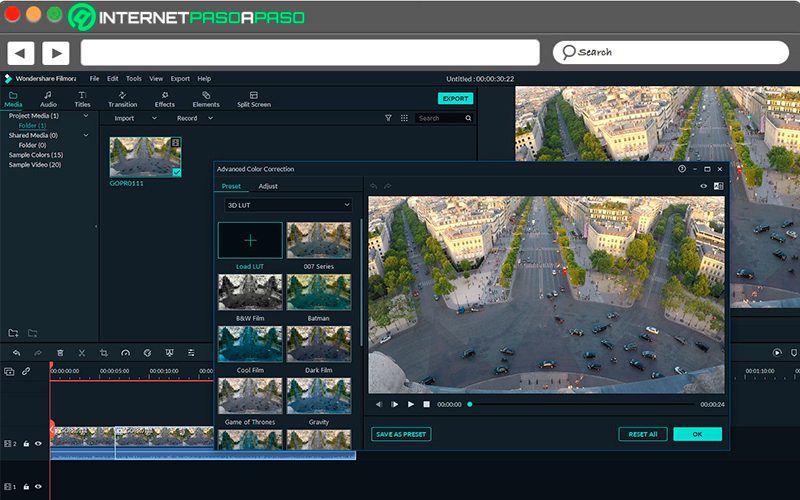Viewport: 800px width, 500px height.
Task: Click the scissors split icon
Action: click(x=82, y=353)
